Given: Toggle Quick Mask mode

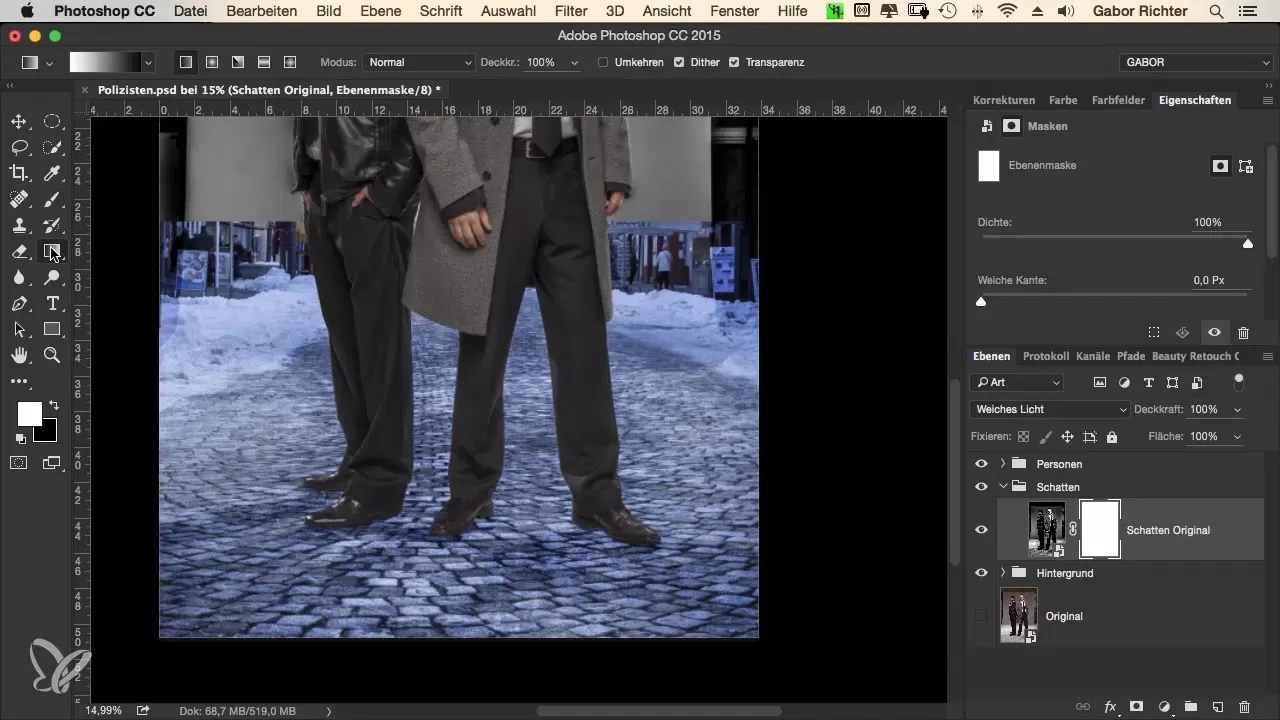Looking at the screenshot, I should 19,462.
